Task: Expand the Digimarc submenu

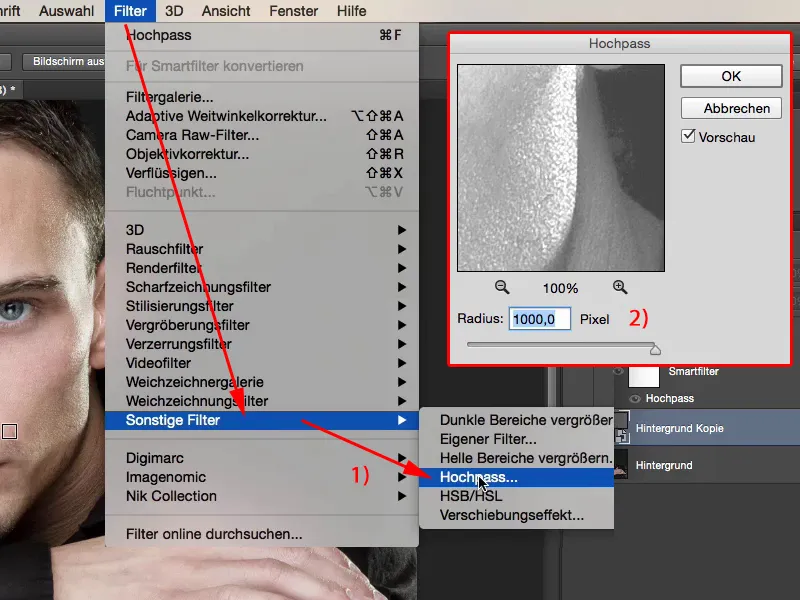Action: click(262, 458)
